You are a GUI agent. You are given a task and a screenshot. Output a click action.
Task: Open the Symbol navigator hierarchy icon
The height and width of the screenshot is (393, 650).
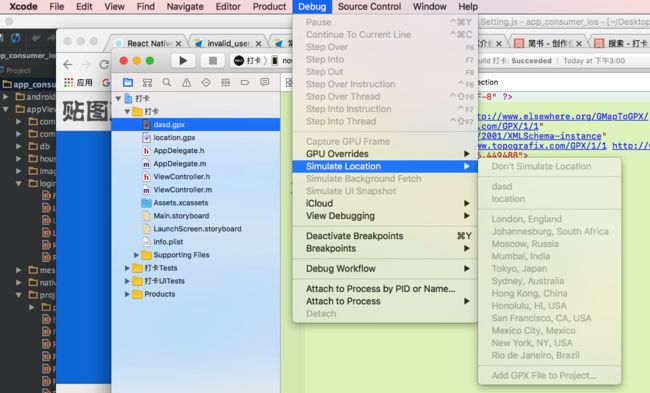click(x=147, y=82)
